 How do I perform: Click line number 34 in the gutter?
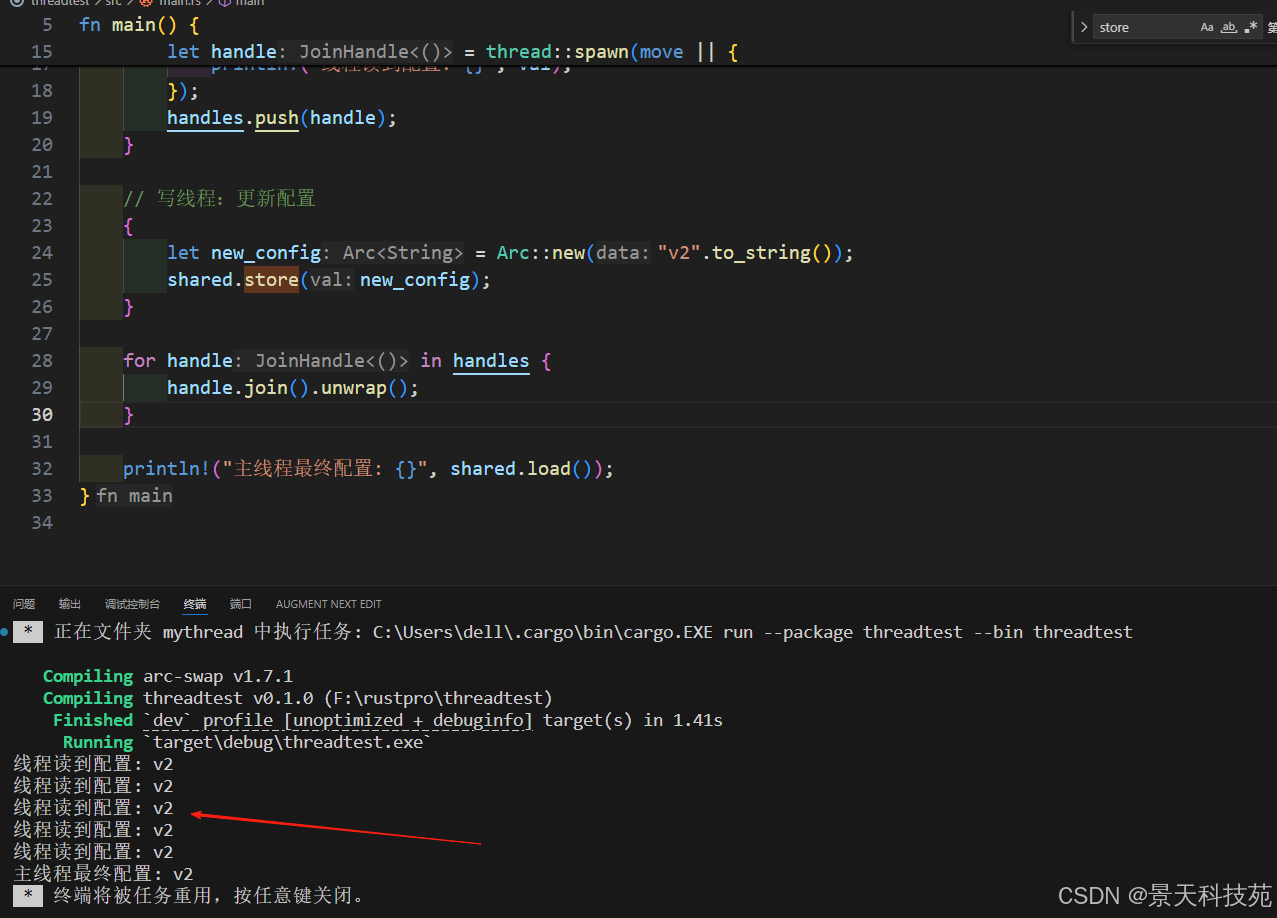coord(42,523)
